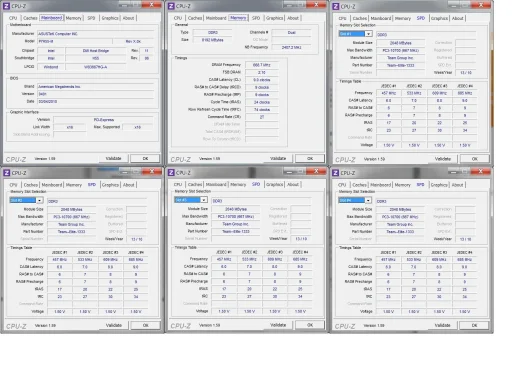Viewport: 527px width, 384px height.
Task: Click the CPU-Z logo icon in the Slot #3 SPD window
Action: tap(171, 172)
